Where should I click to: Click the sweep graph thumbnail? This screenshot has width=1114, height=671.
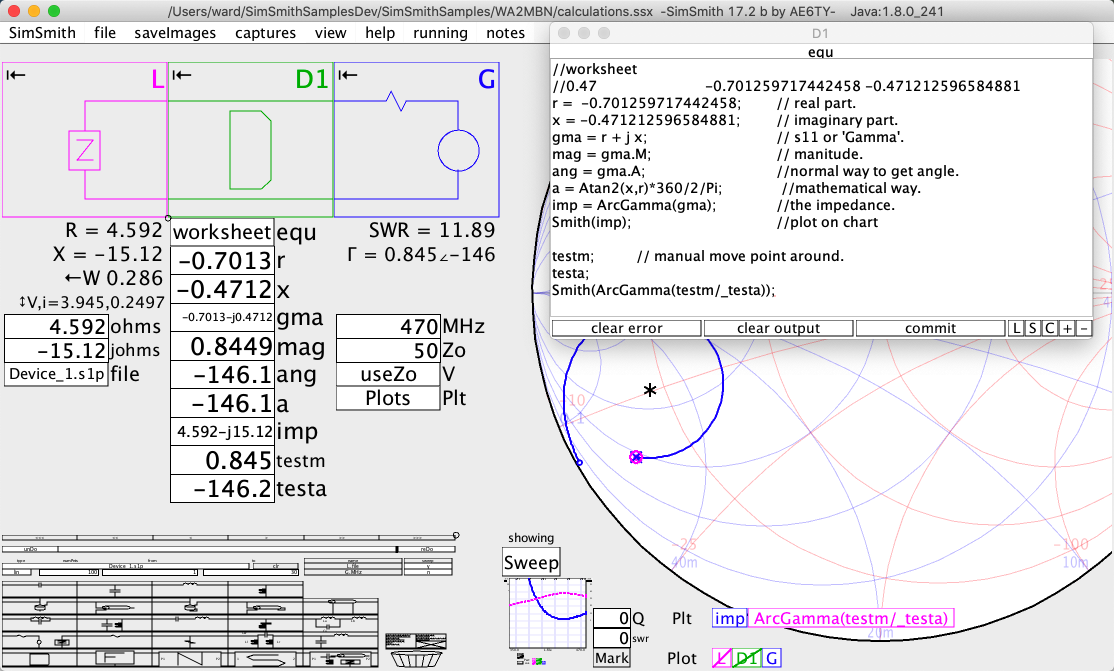[550, 613]
